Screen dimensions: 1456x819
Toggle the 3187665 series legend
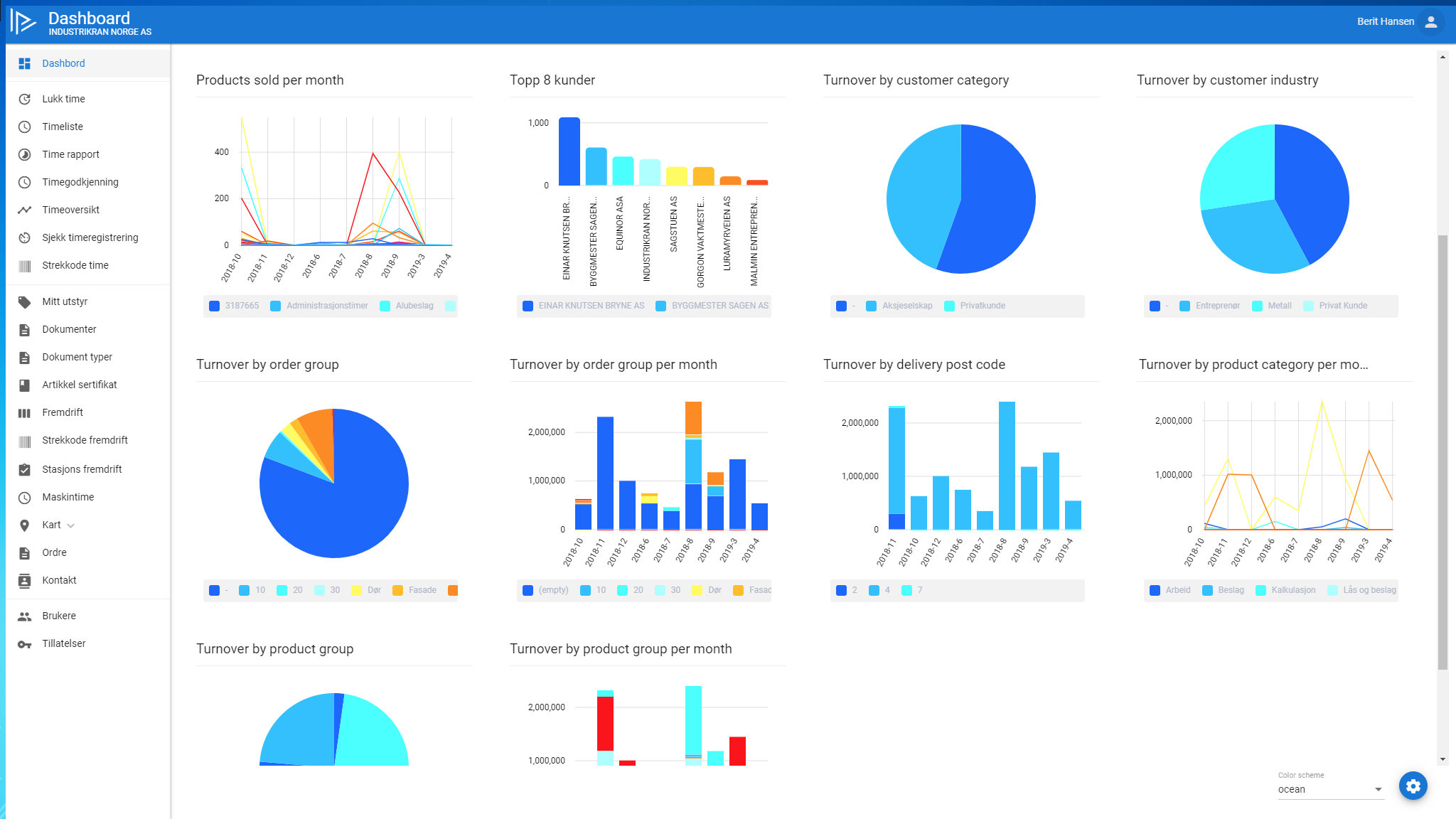tap(234, 306)
